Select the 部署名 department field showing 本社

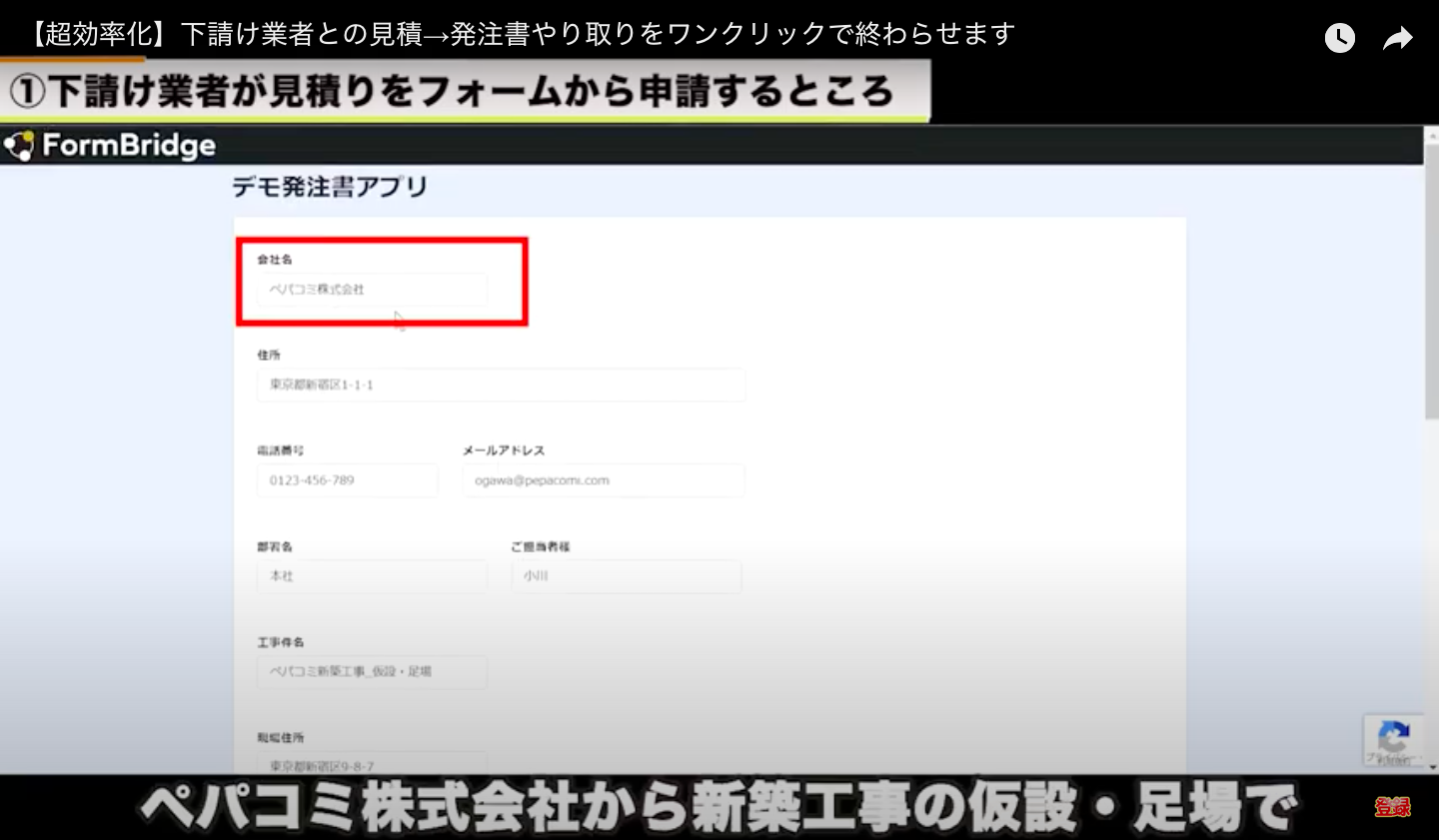pyautogui.click(x=371, y=576)
